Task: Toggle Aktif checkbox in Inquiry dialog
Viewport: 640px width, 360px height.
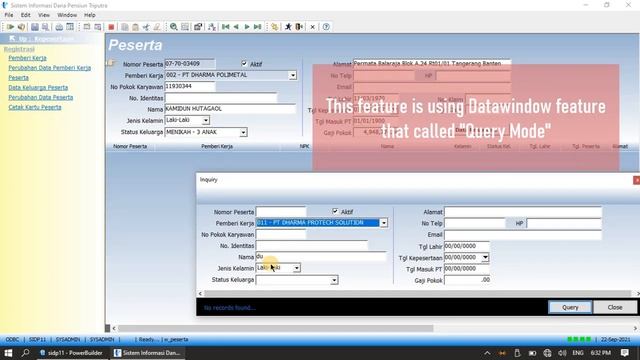Action: click(335, 211)
